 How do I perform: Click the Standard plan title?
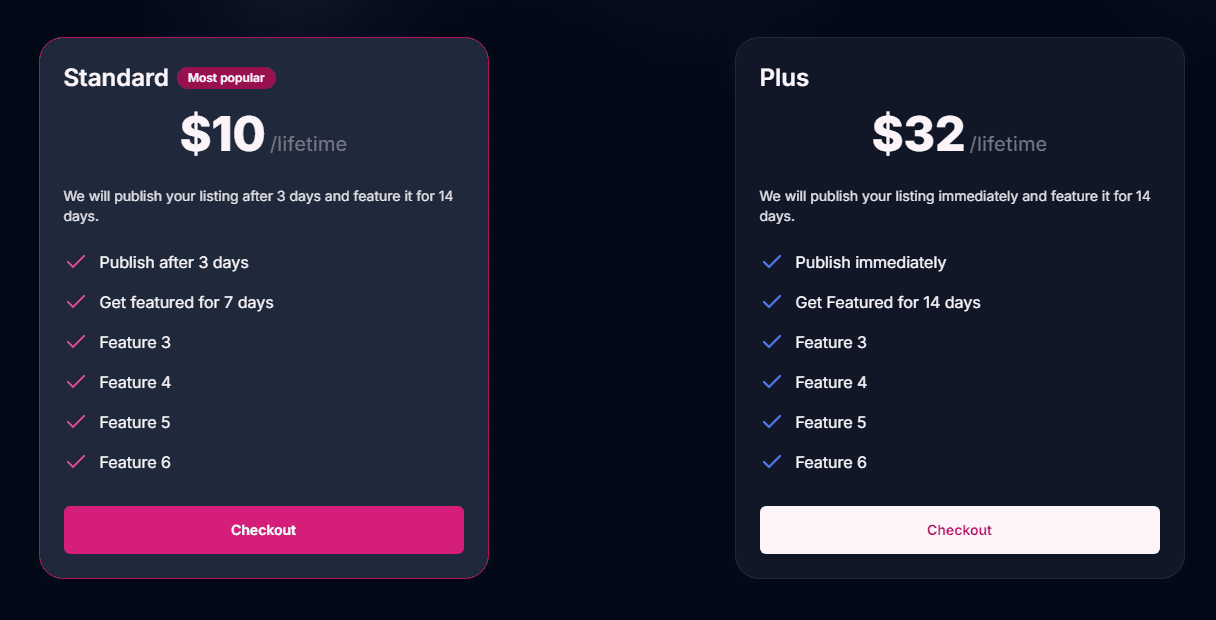[x=116, y=77]
